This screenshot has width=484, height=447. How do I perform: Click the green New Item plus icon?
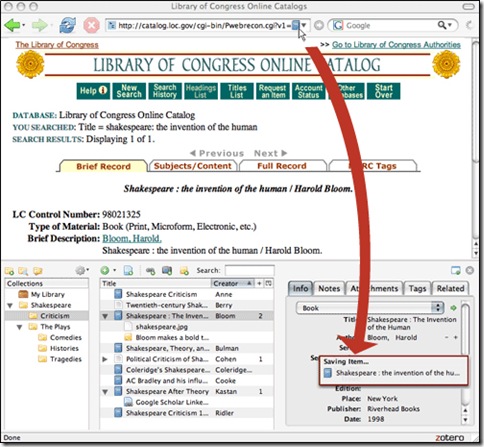(x=105, y=270)
